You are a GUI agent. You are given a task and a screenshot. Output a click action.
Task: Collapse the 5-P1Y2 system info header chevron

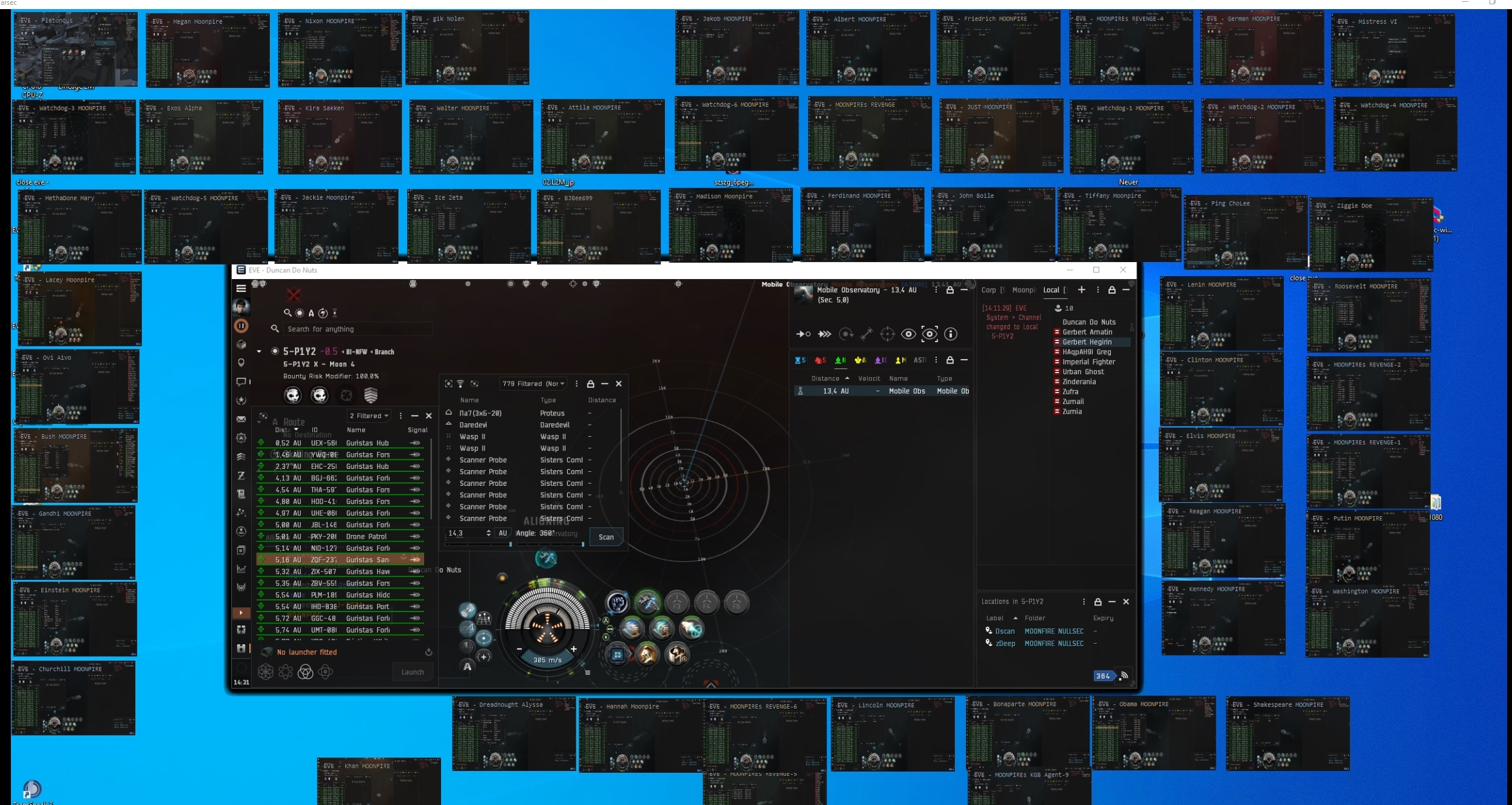tap(259, 351)
